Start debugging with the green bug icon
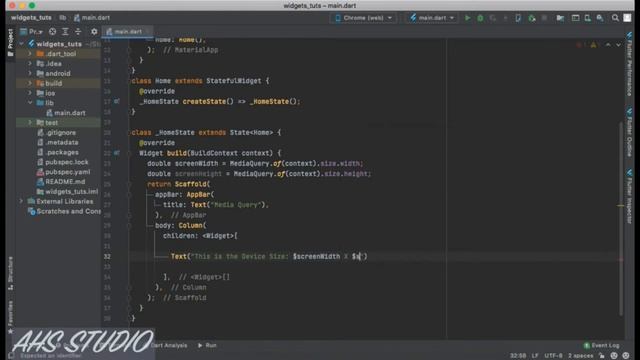The width and height of the screenshot is (640, 360). 480,18
